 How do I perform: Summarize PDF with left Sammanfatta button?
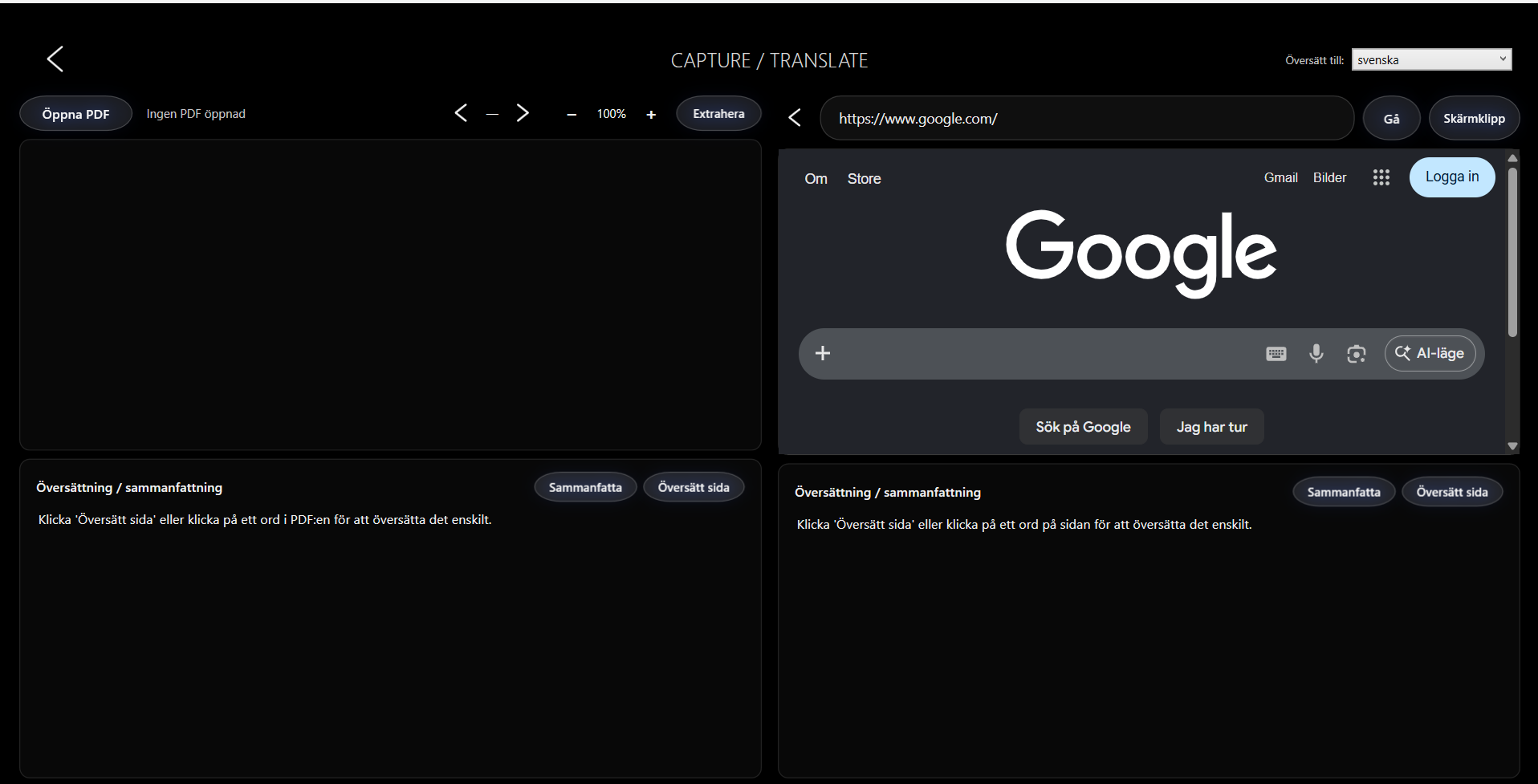click(x=585, y=487)
